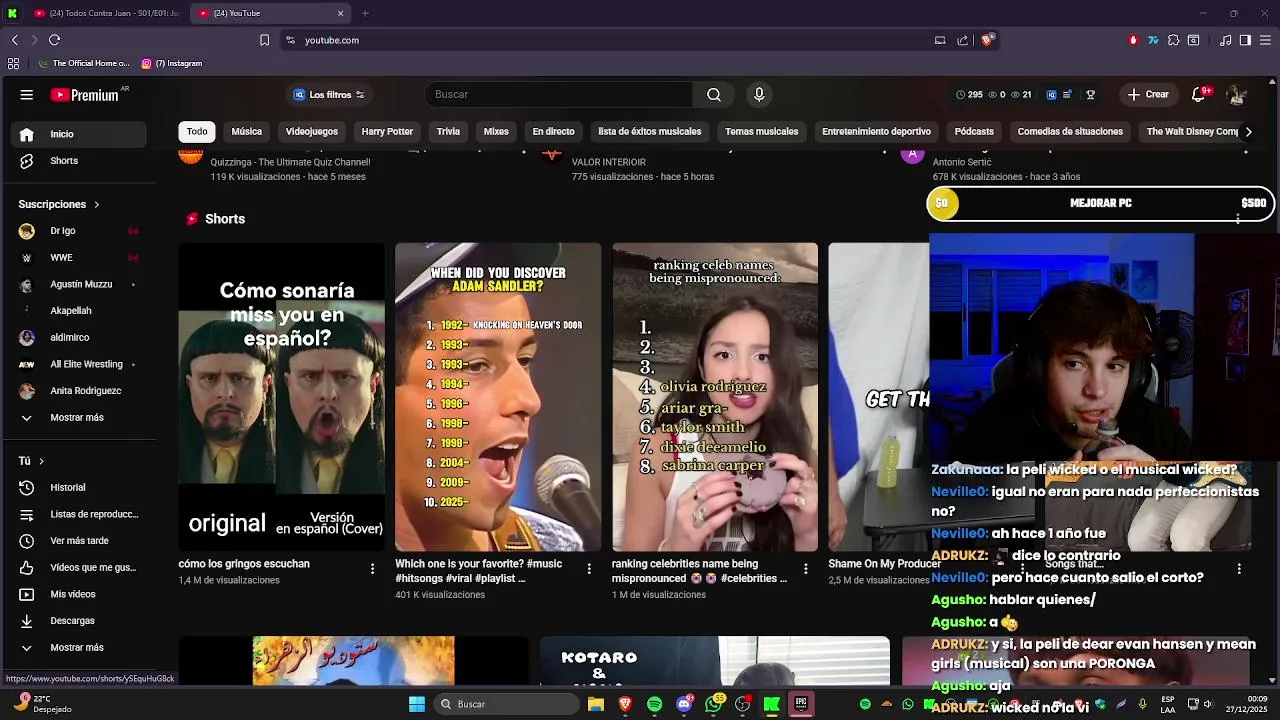Bookmark the page in address bar
Image resolution: width=1280 pixels, height=720 pixels.
coord(264,40)
